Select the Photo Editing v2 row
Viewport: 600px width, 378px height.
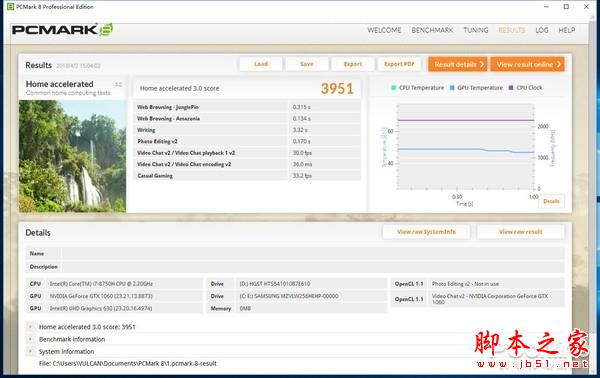247,142
